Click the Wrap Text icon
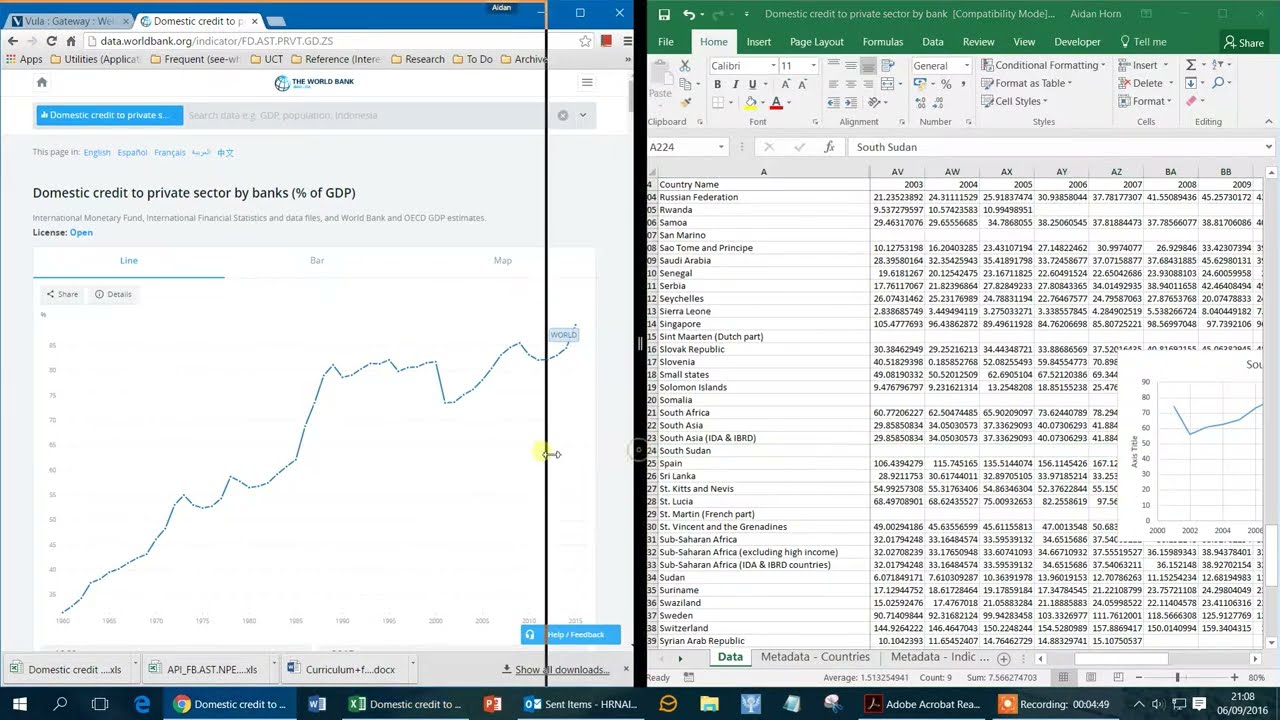1280x720 pixels. click(x=890, y=66)
